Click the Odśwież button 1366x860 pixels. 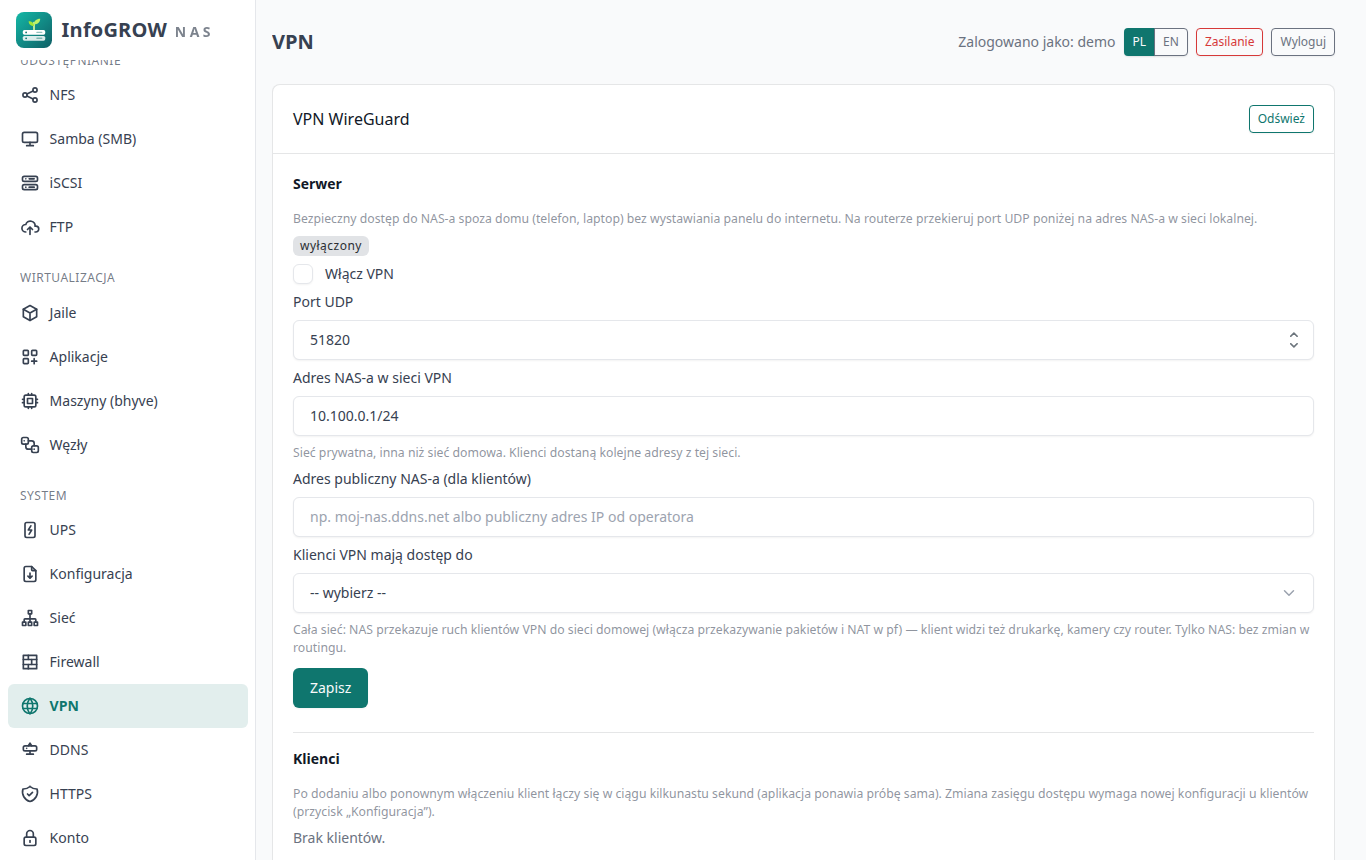[x=1281, y=119]
